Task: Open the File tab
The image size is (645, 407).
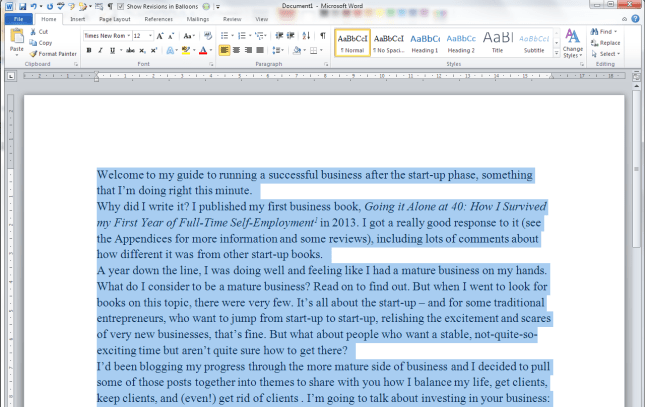Action: click(x=19, y=19)
